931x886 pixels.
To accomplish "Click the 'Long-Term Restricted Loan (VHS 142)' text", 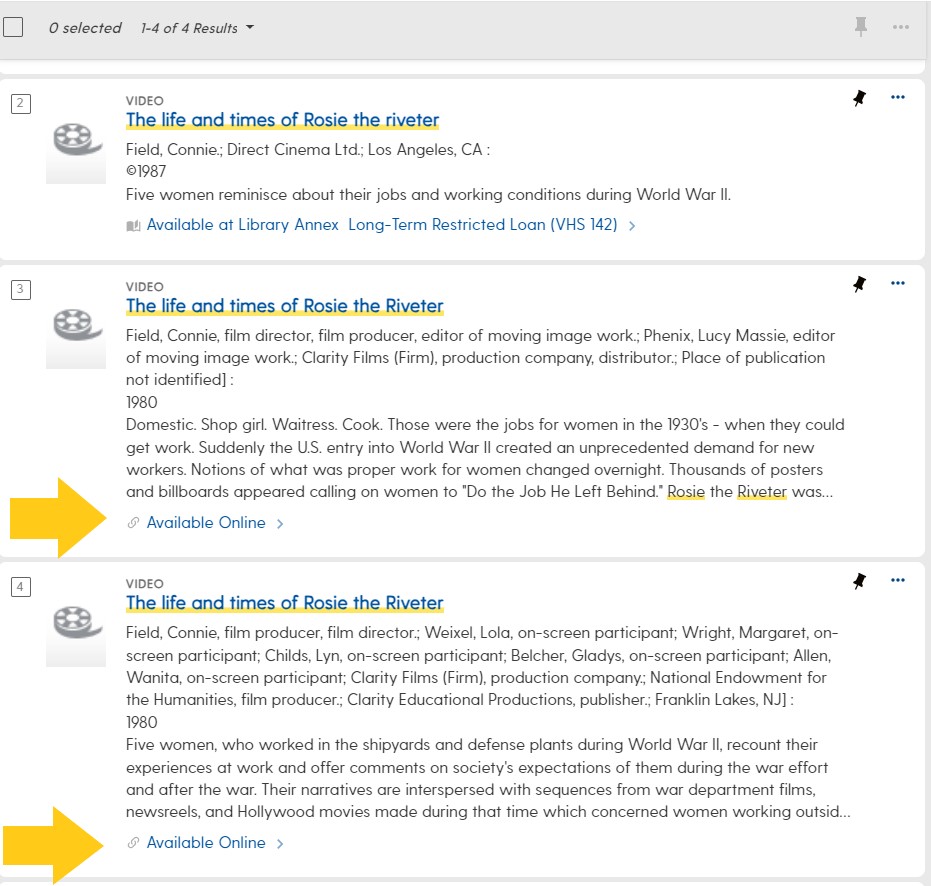I will click(x=482, y=225).
